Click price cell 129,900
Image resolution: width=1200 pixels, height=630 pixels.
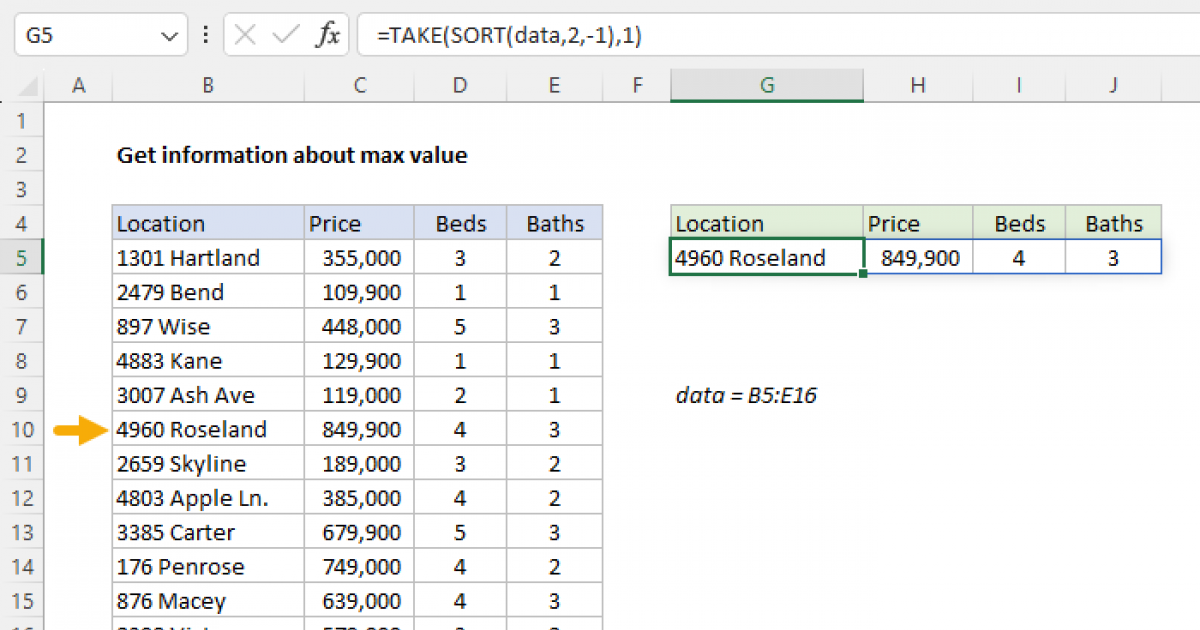(359, 361)
